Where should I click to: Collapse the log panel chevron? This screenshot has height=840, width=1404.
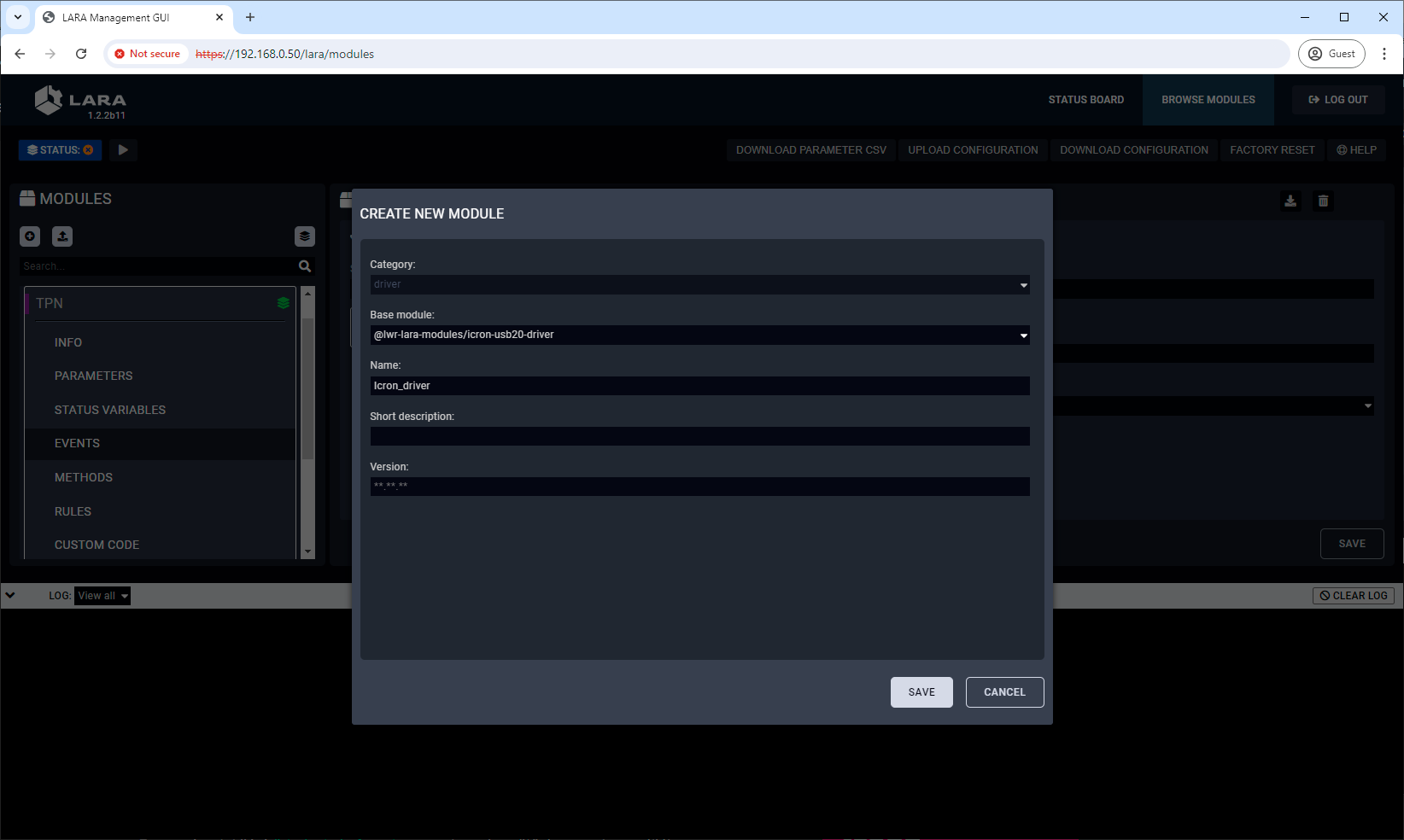(x=10, y=596)
